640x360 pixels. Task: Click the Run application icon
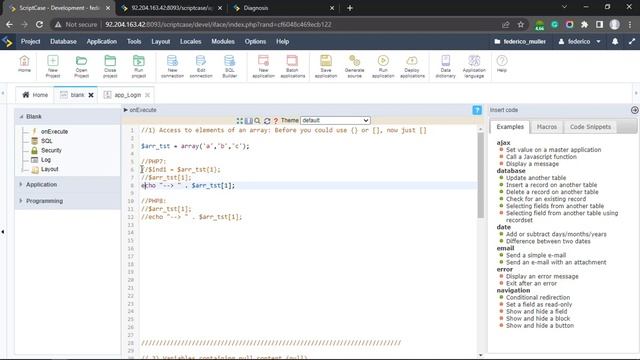(383, 67)
